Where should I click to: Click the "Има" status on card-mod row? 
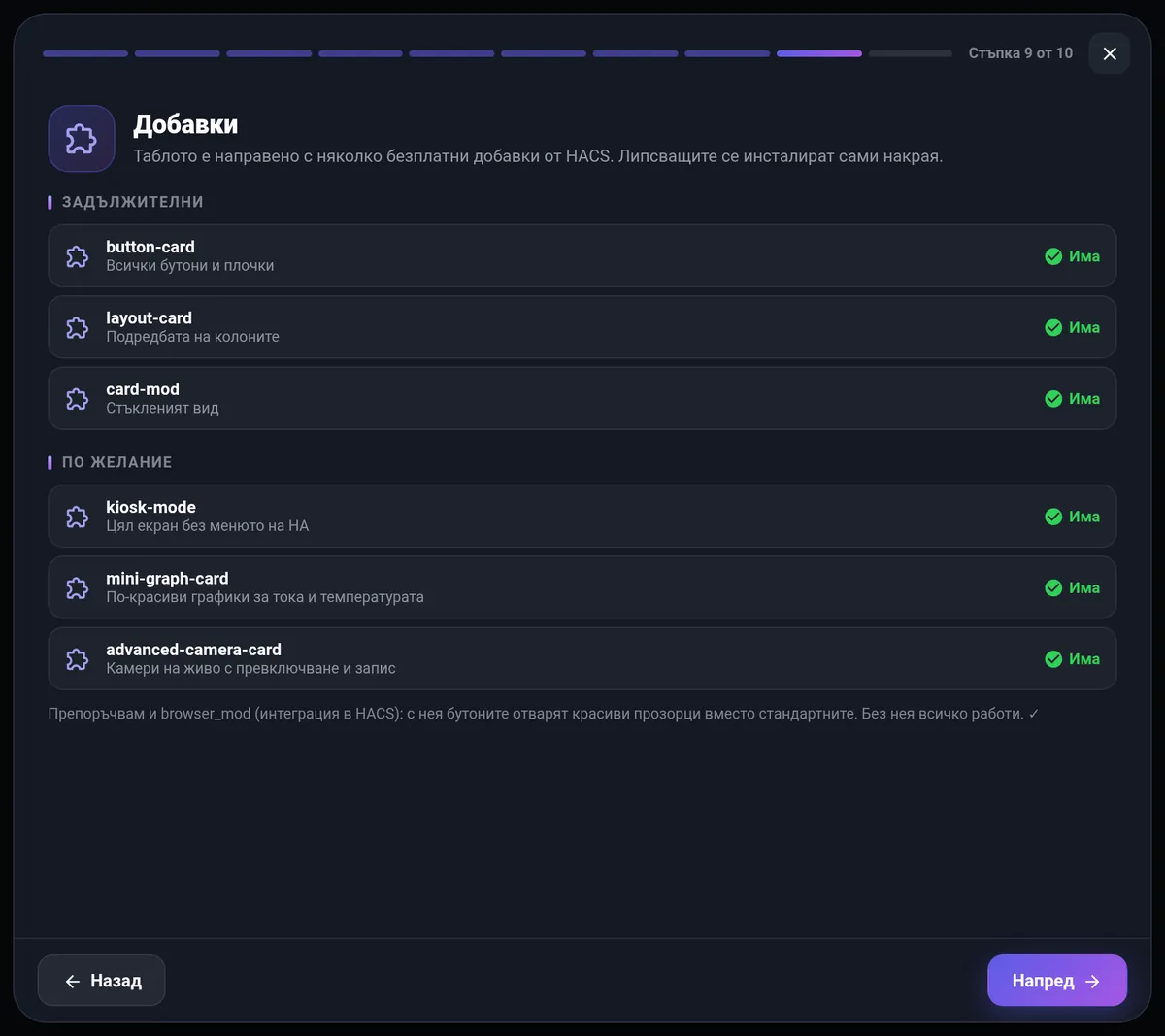pos(1084,399)
